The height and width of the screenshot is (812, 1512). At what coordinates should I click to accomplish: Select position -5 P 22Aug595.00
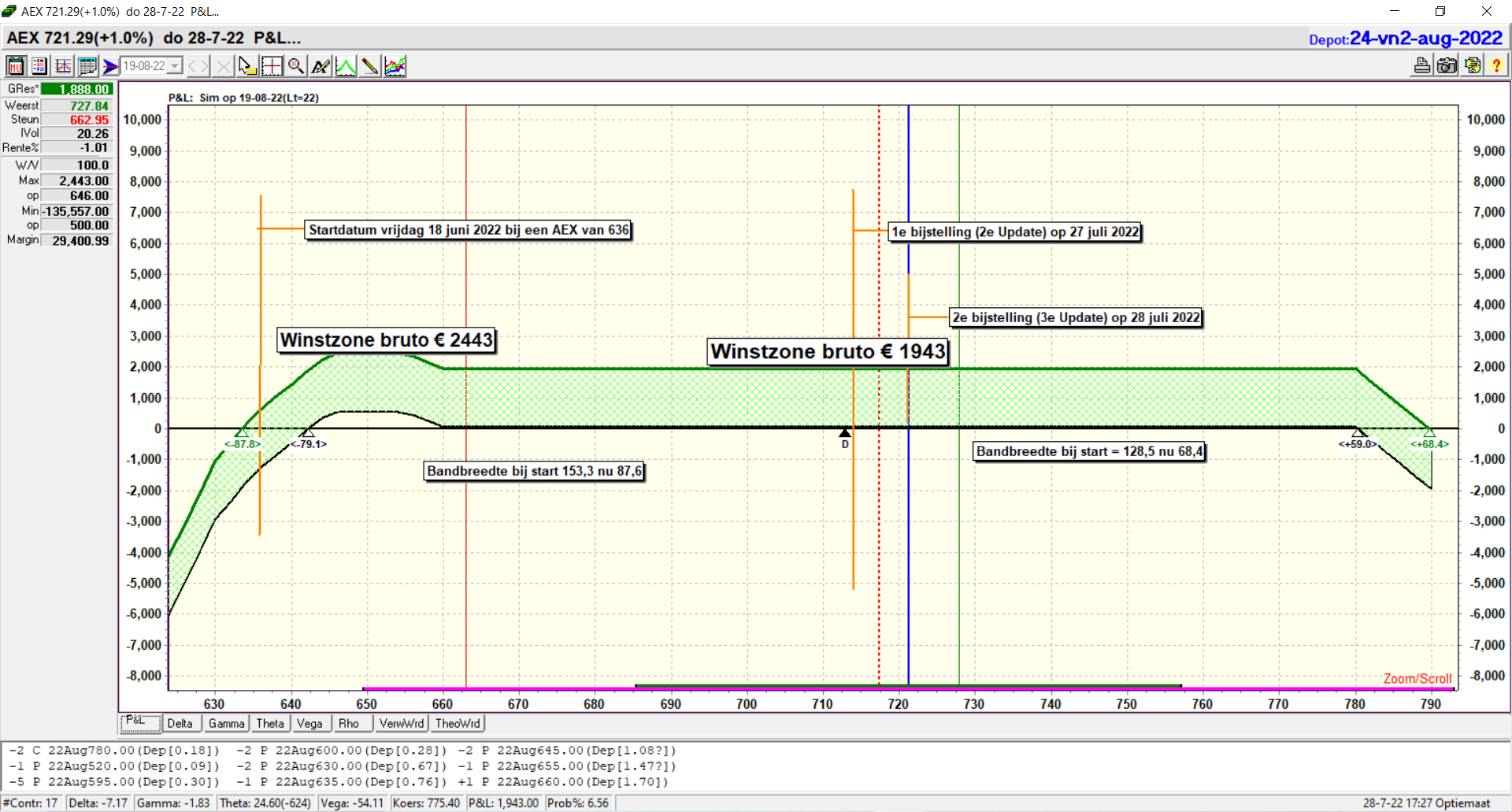(115, 782)
